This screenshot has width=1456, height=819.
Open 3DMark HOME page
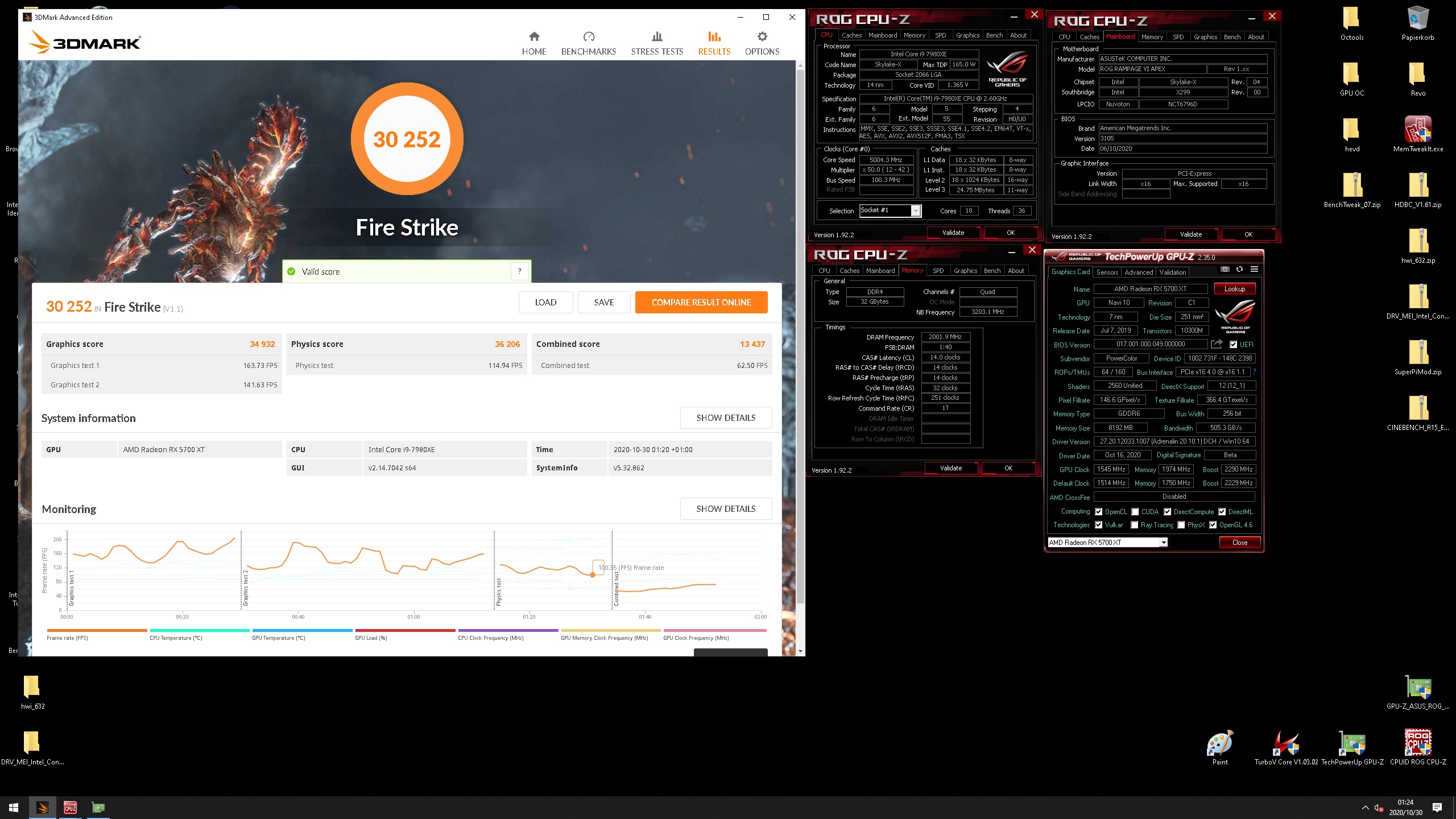click(533, 44)
